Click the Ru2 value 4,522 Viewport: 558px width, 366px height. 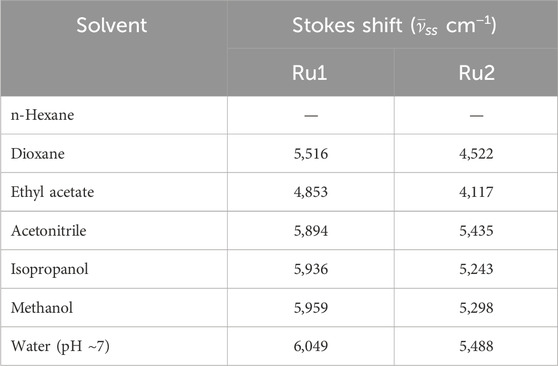(x=476, y=154)
